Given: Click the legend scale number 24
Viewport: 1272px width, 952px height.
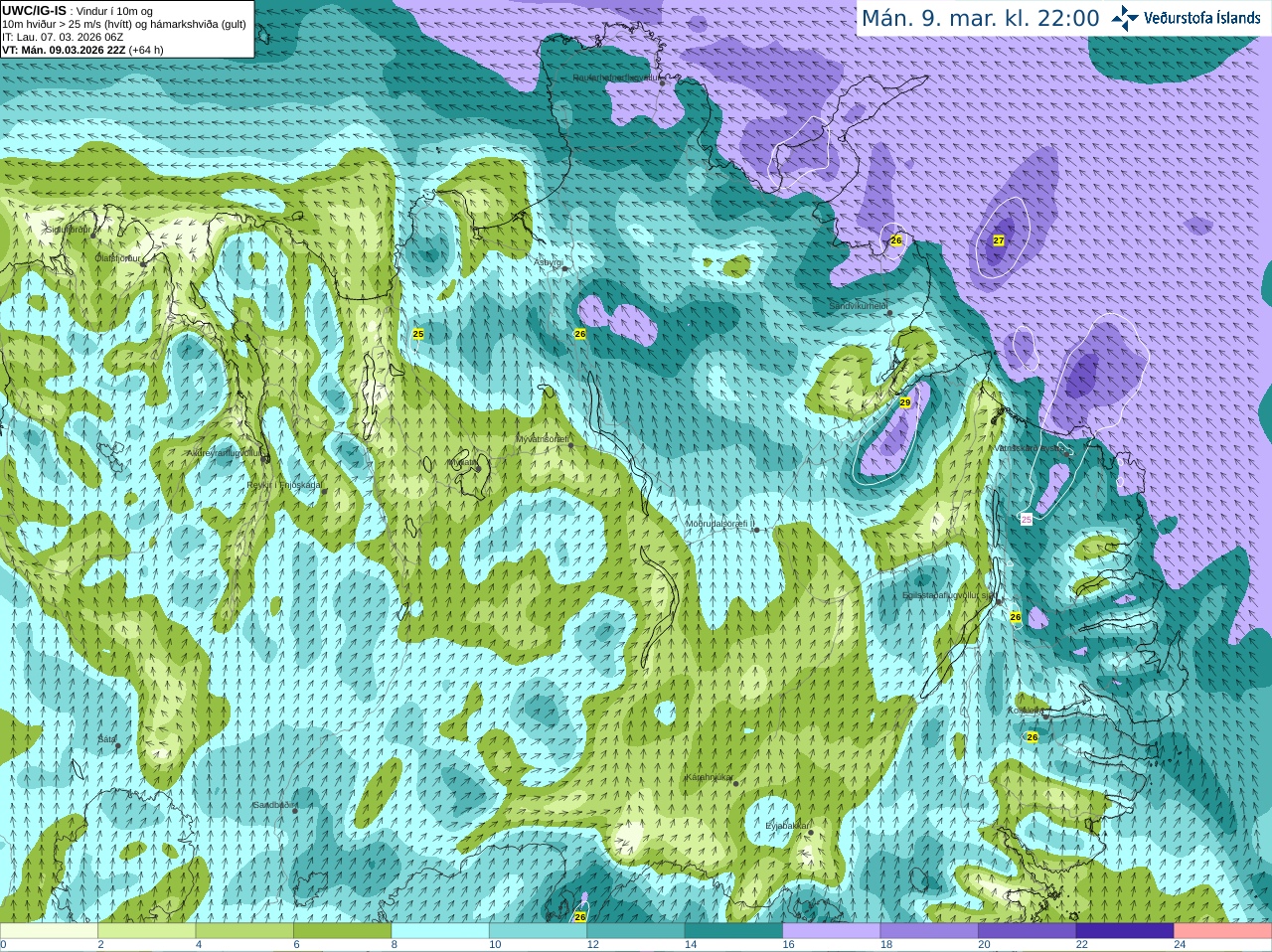Looking at the screenshot, I should click(x=1180, y=945).
